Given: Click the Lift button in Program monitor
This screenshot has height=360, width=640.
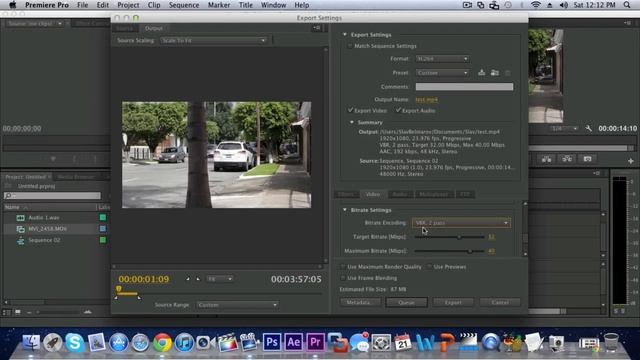Looking at the screenshot, I should click(x=546, y=159).
